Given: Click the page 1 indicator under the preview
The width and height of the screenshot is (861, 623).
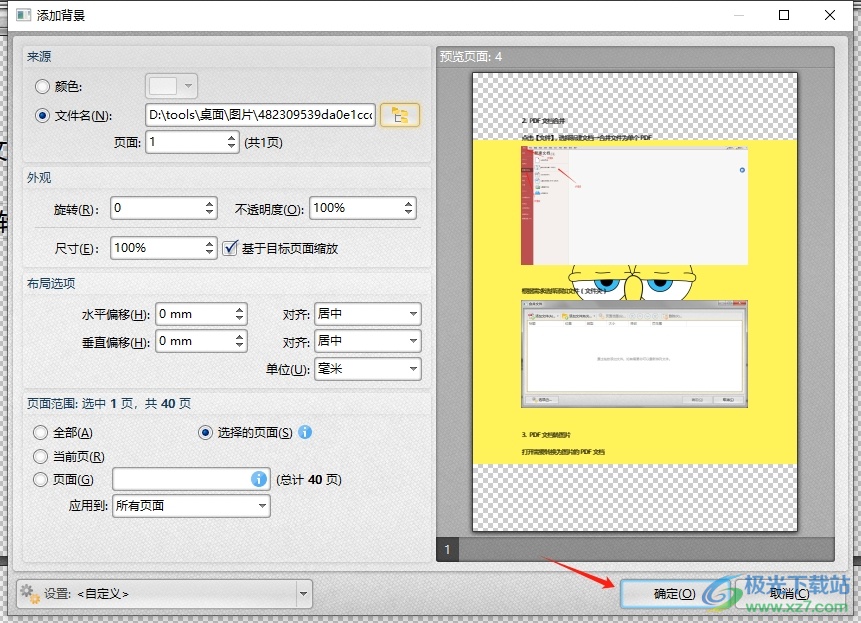Looking at the screenshot, I should point(448,549).
